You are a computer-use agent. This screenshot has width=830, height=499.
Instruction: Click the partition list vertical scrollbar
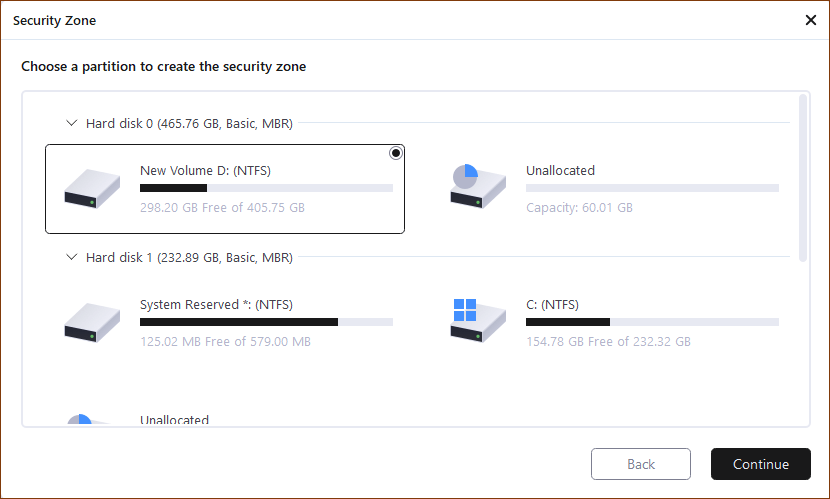coord(803,177)
